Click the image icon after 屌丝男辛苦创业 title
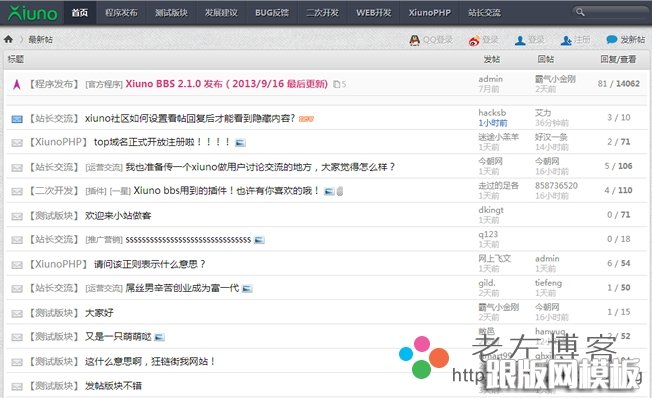The width and height of the screenshot is (652, 398). (x=247, y=289)
